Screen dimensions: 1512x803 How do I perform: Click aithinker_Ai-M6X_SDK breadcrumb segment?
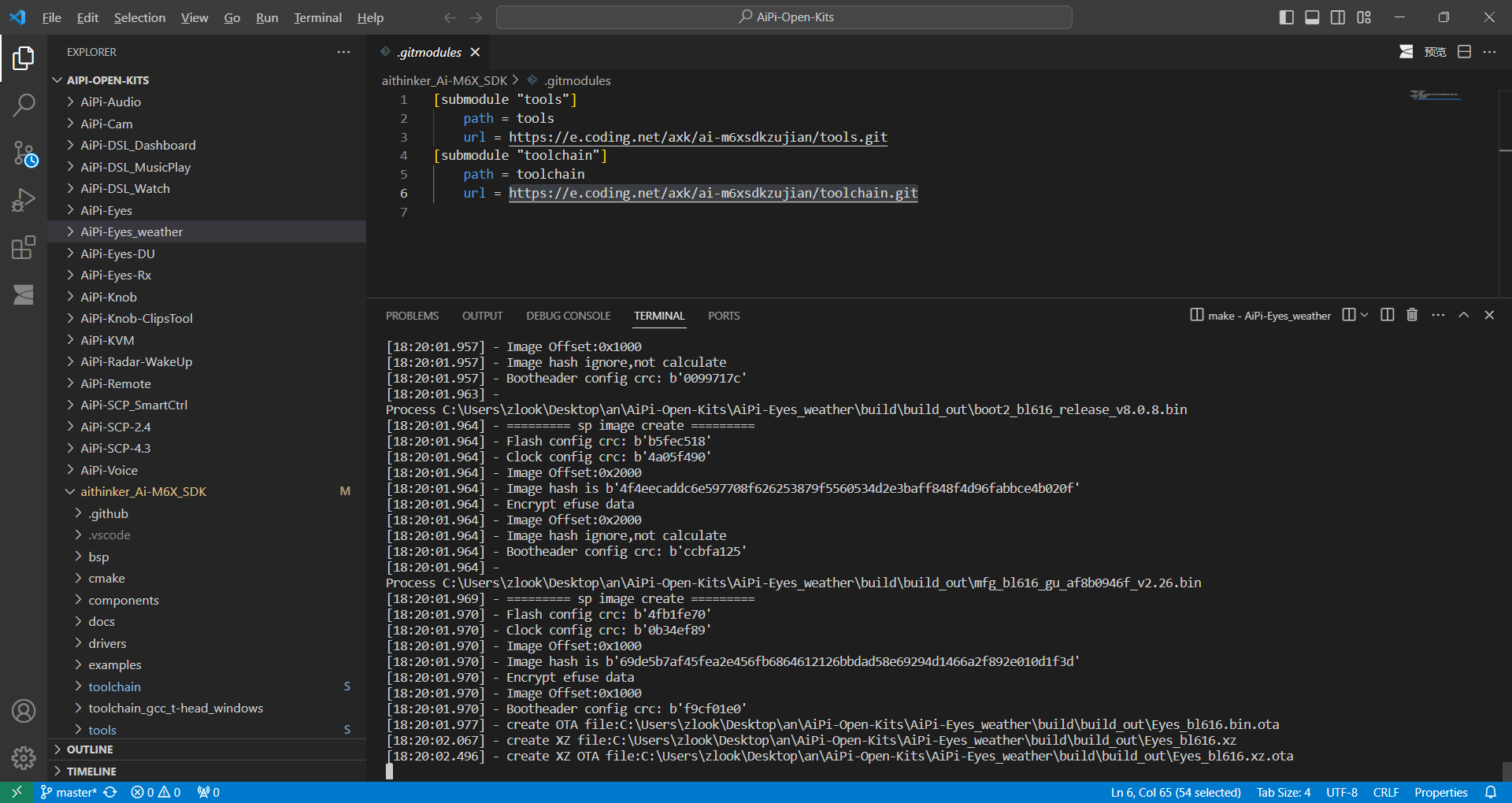(x=444, y=80)
